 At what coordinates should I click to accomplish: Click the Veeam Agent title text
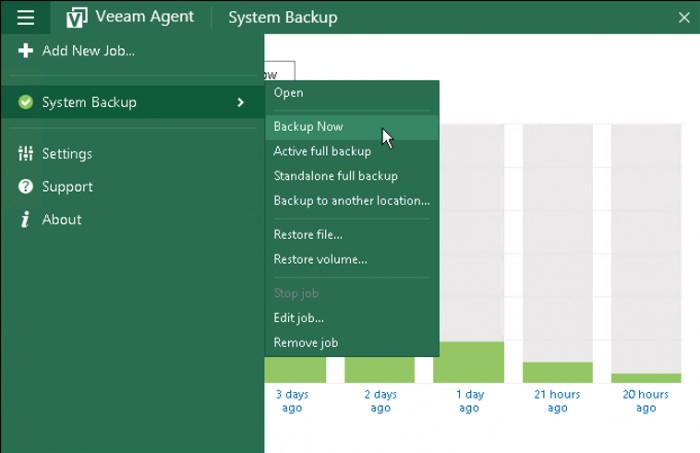(145, 17)
